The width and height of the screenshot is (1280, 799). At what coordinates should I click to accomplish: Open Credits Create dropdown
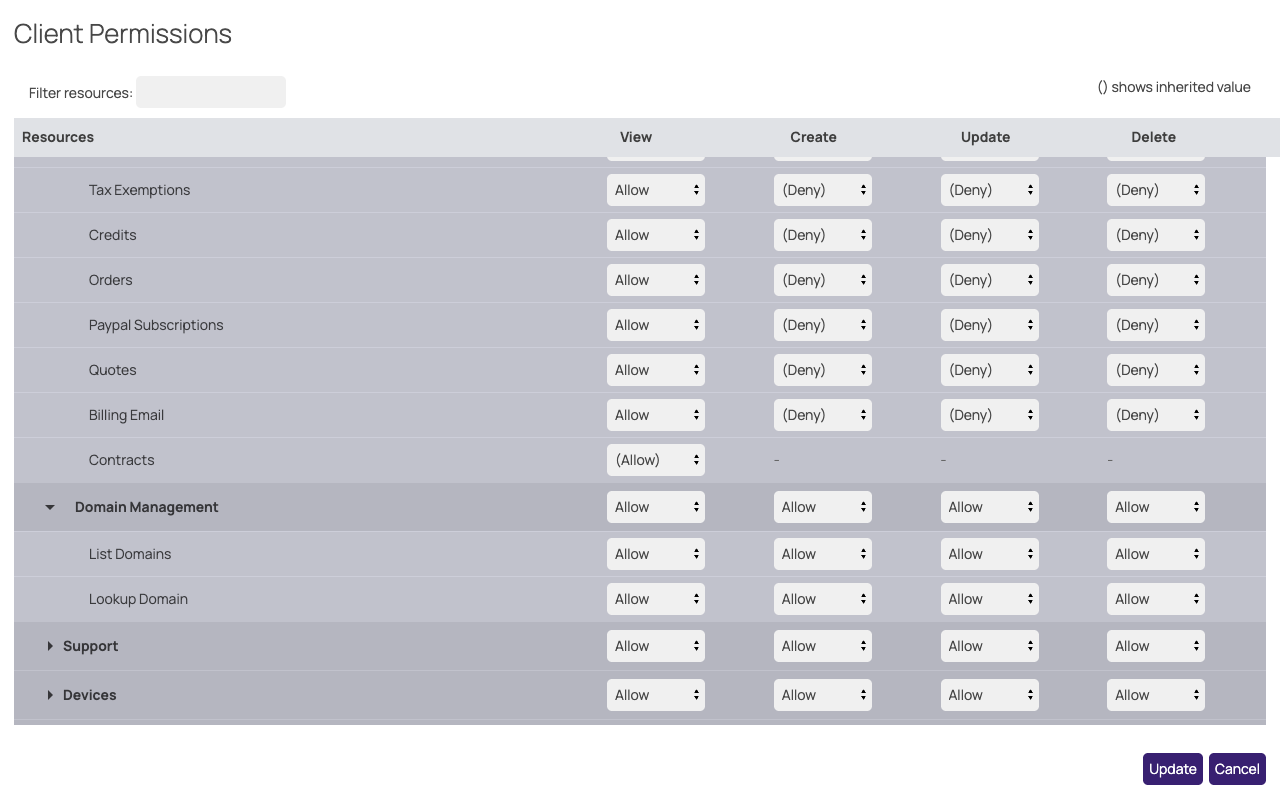[823, 235]
